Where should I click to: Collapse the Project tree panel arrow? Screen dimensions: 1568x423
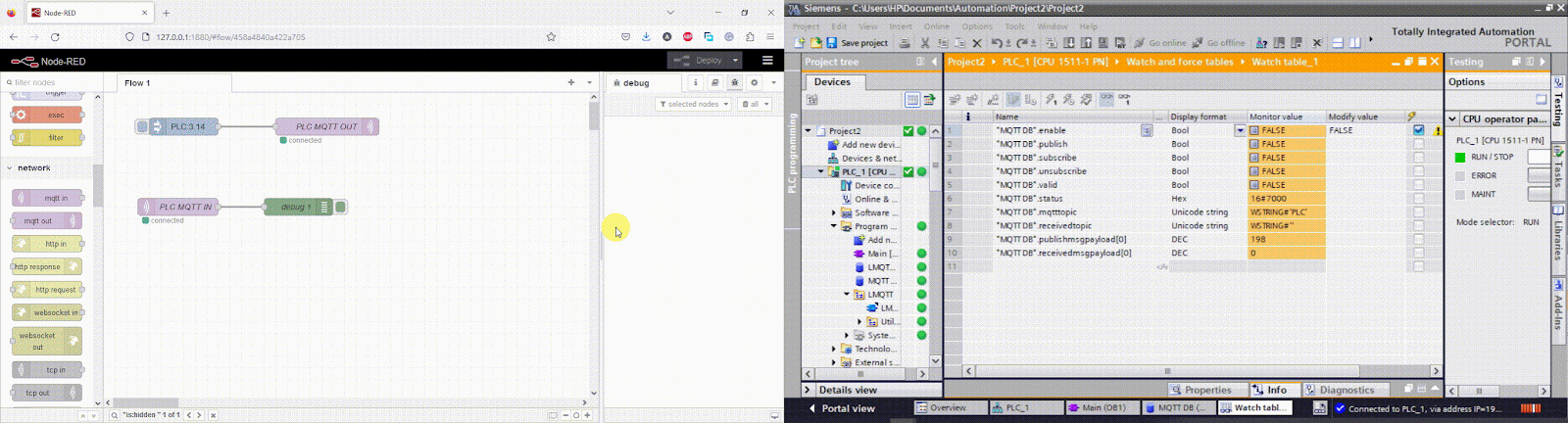pyautogui.click(x=934, y=62)
